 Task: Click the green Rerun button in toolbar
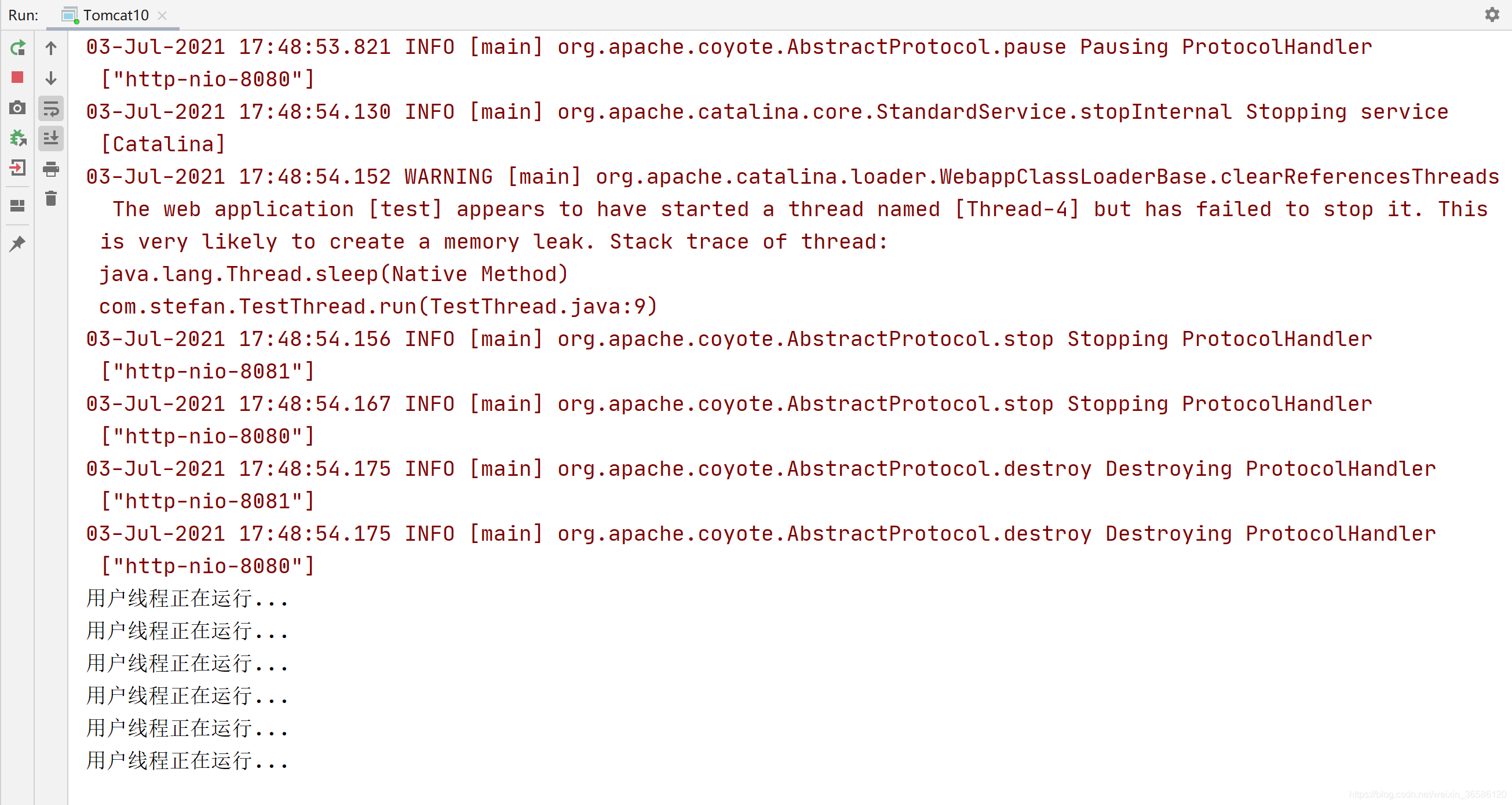pyautogui.click(x=18, y=46)
